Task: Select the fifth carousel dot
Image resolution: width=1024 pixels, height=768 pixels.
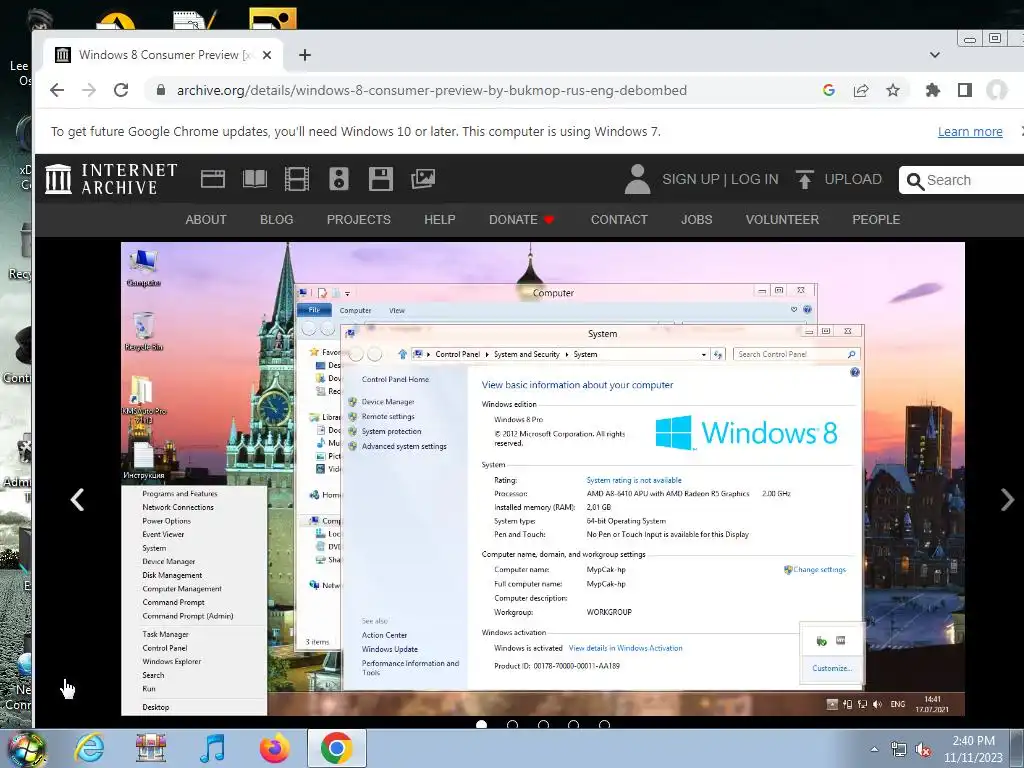Action: (604, 724)
